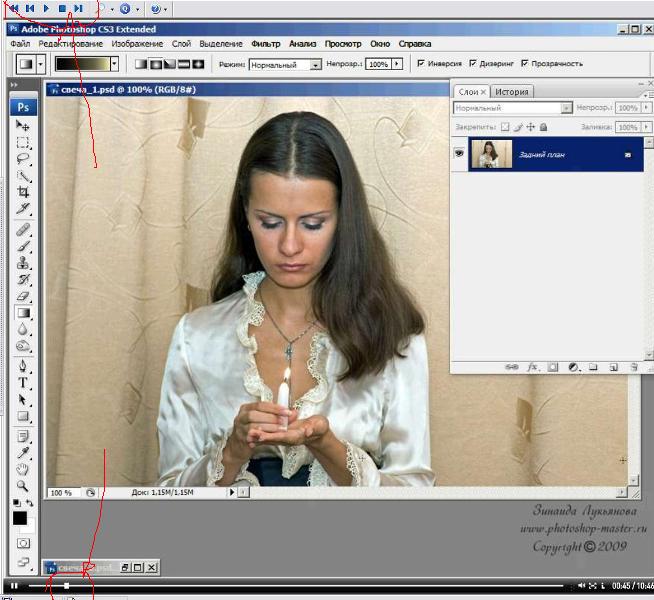Toggle the Инверсия checkbox

coord(421,63)
